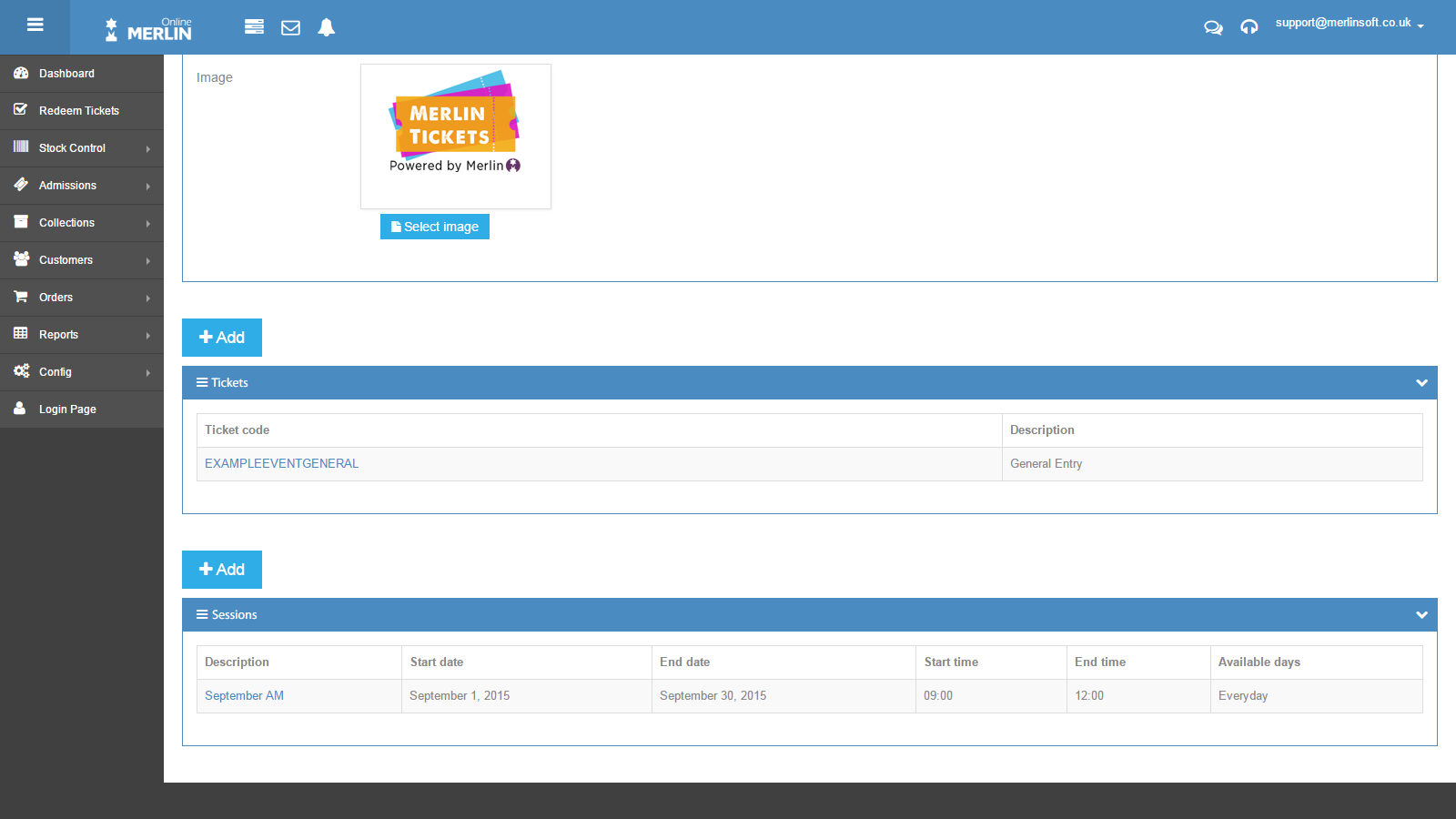The height and width of the screenshot is (819, 1456).
Task: Click the September 30, 2015 cell
Action: point(784,695)
